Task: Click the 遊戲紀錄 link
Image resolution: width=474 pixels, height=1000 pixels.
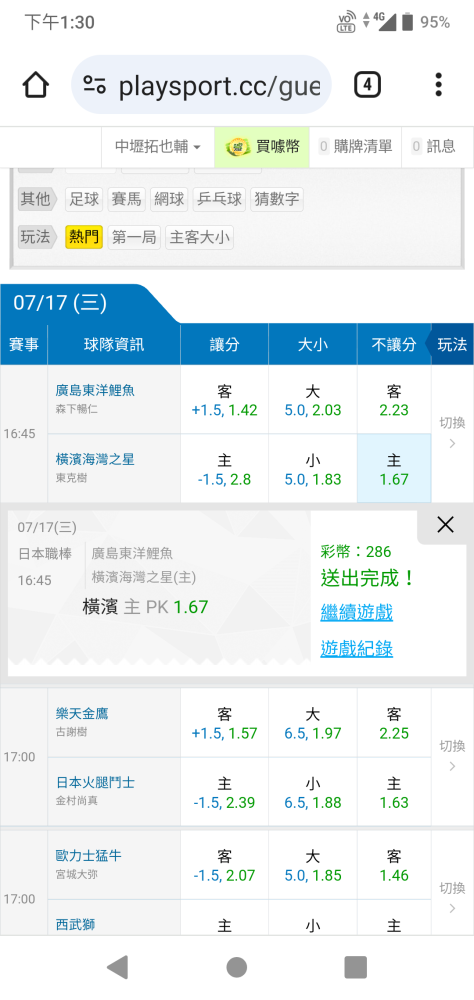Action: click(357, 649)
